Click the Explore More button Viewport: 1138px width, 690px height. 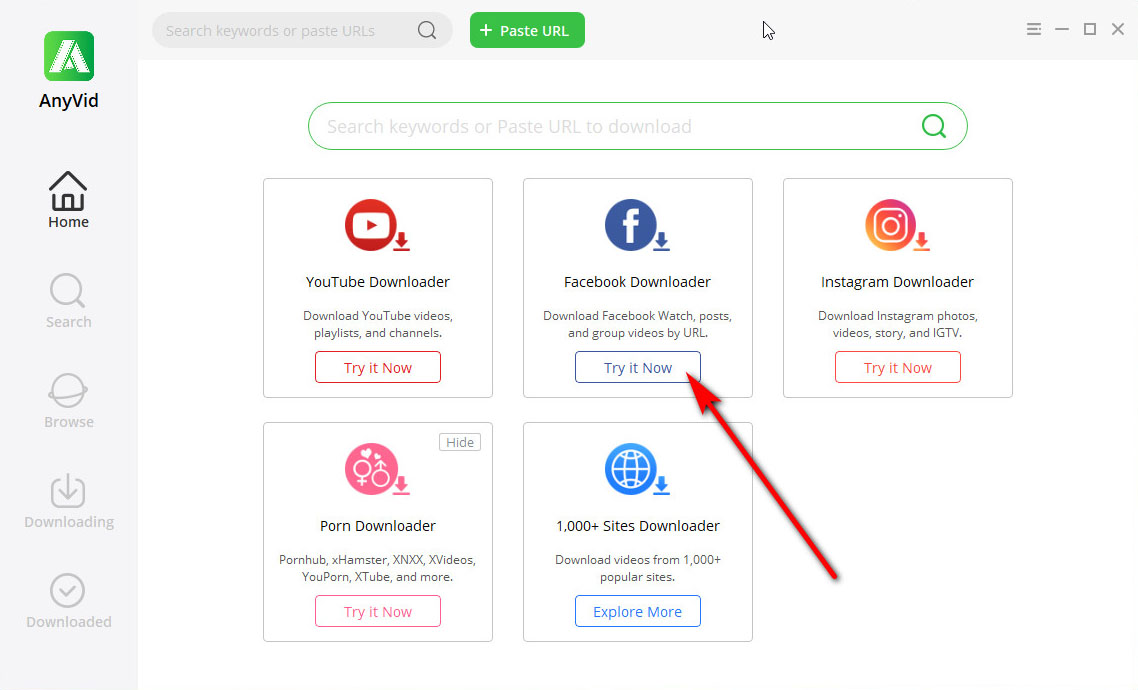[637, 611]
